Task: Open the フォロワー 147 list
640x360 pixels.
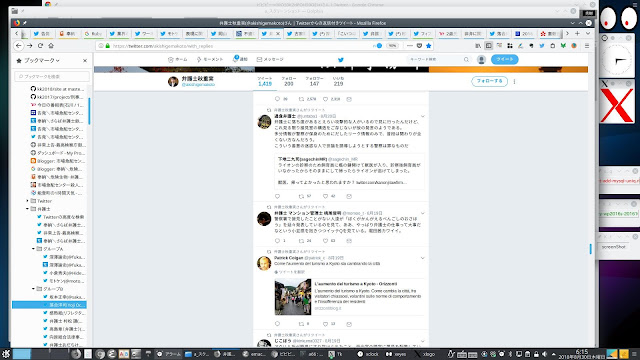Action: click(x=314, y=81)
